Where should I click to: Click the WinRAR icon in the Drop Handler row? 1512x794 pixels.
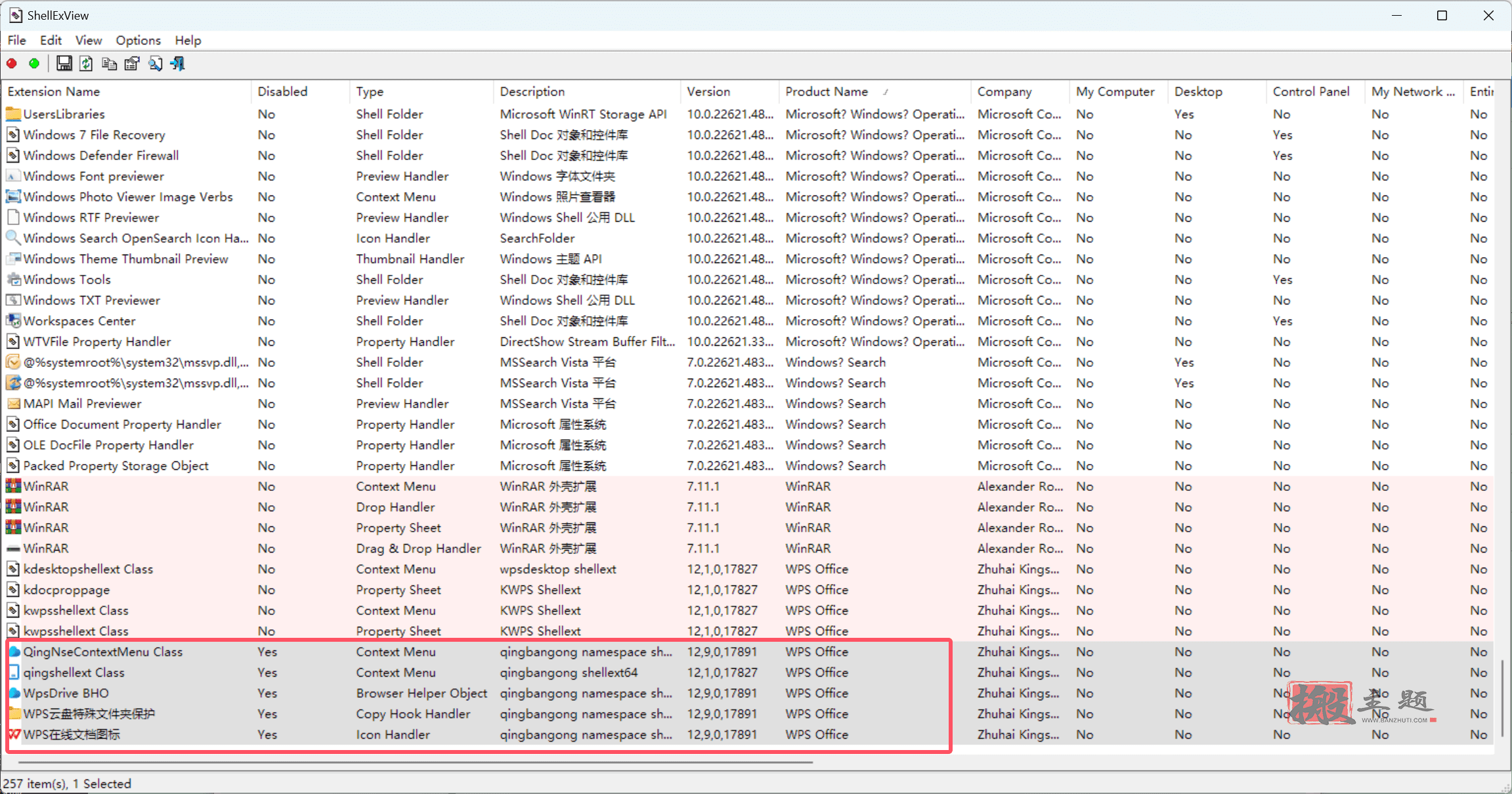pos(13,507)
